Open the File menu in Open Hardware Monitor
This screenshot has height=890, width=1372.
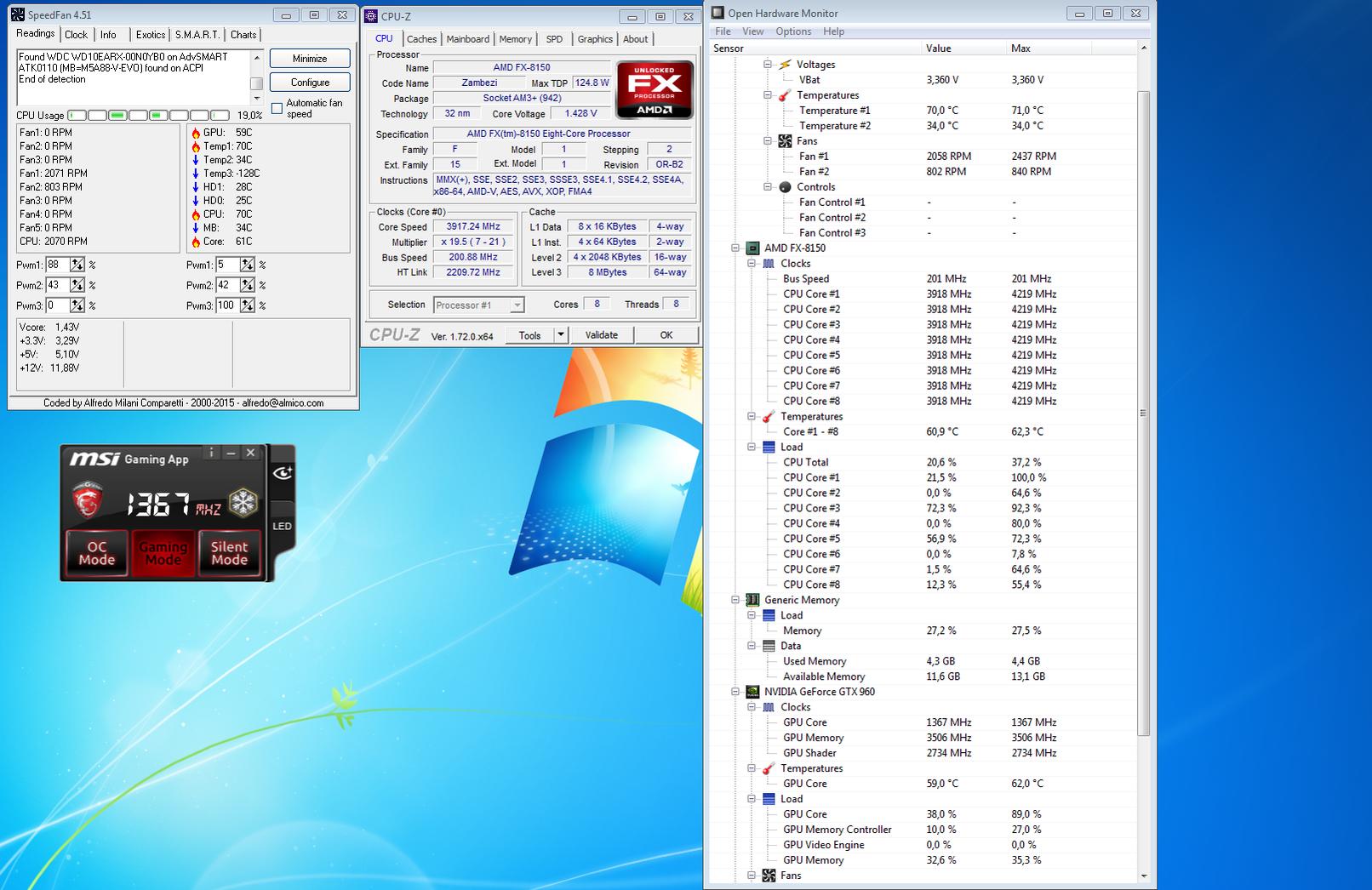(723, 31)
